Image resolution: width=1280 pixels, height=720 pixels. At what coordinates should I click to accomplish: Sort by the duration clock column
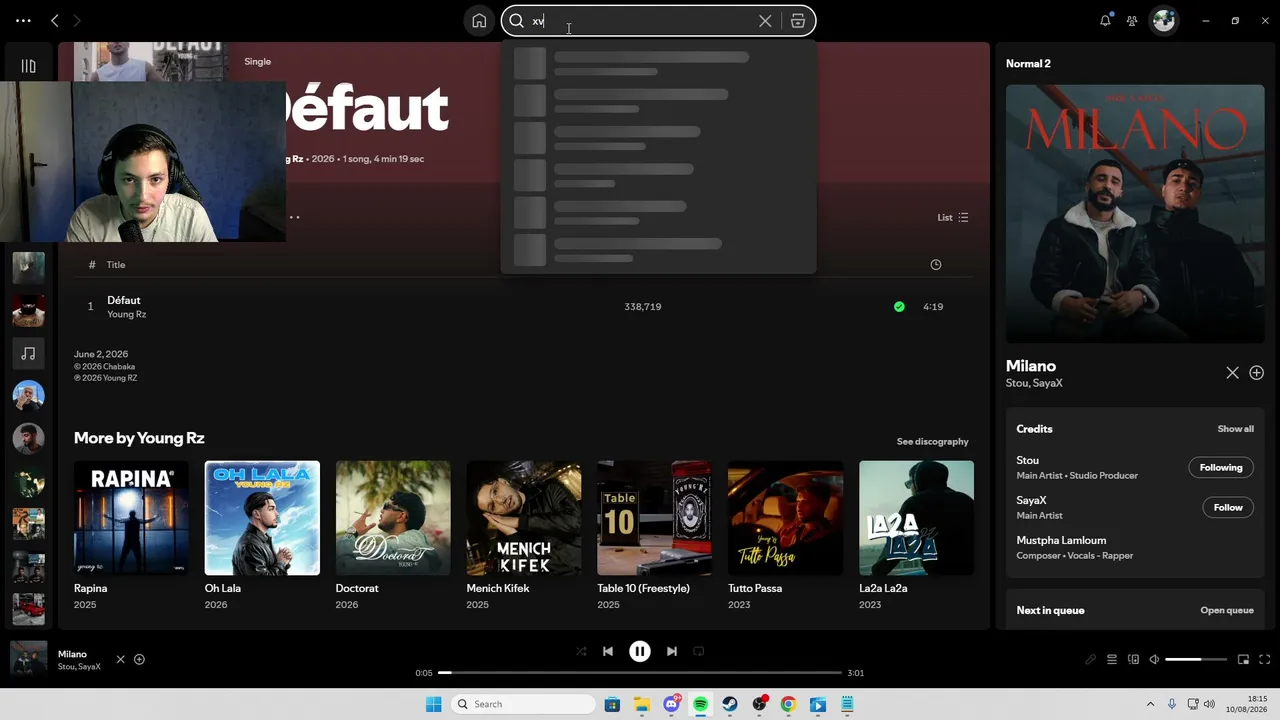[x=936, y=265]
